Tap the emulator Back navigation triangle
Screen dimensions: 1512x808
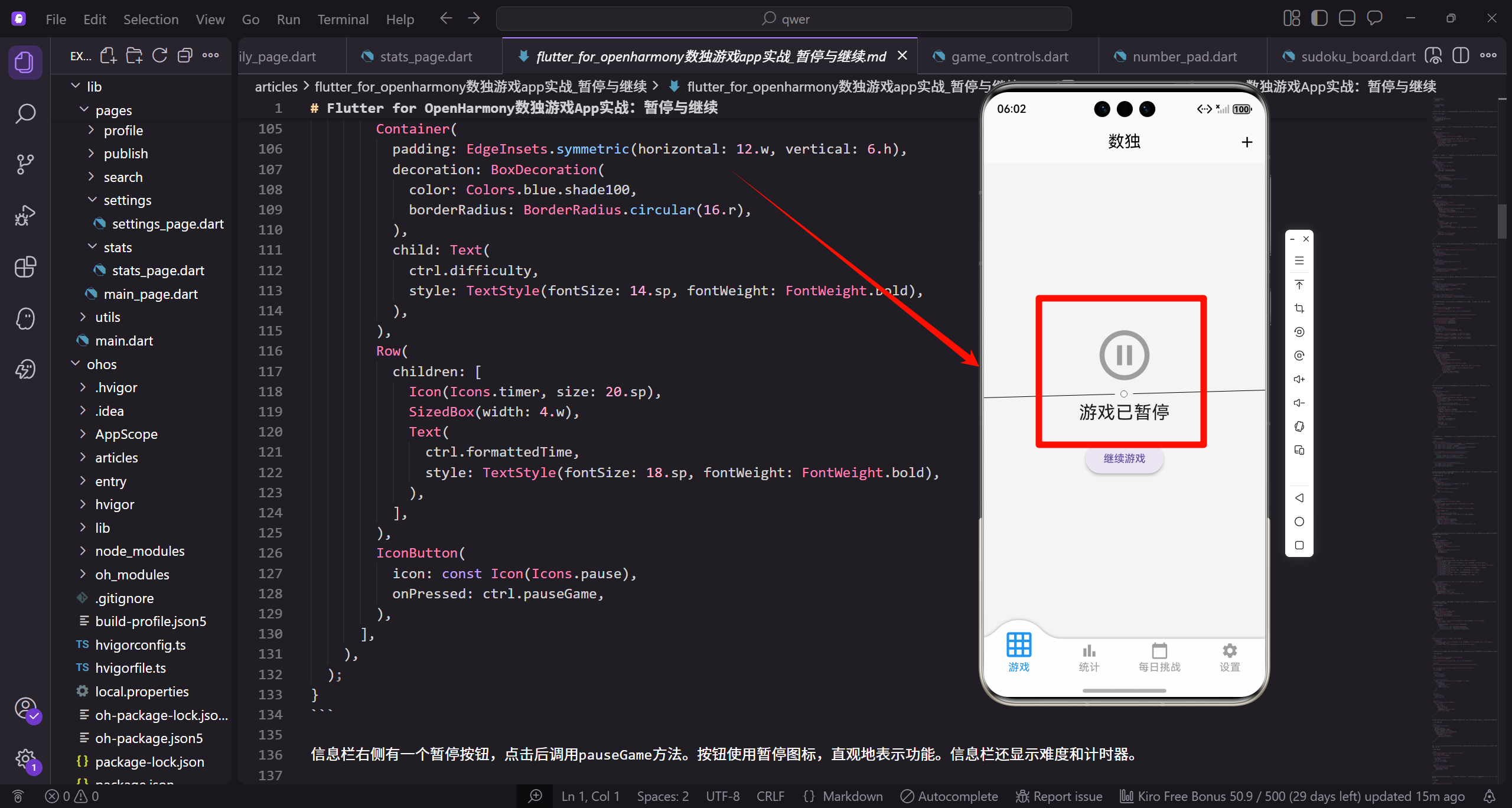tap(1299, 498)
